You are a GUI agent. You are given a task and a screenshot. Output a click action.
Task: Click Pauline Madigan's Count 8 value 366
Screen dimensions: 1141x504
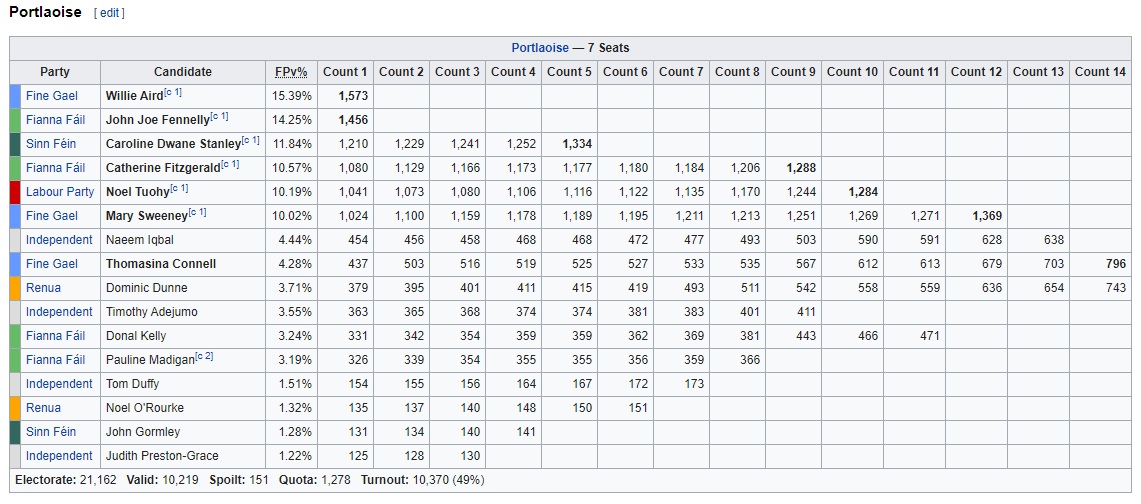click(x=751, y=360)
